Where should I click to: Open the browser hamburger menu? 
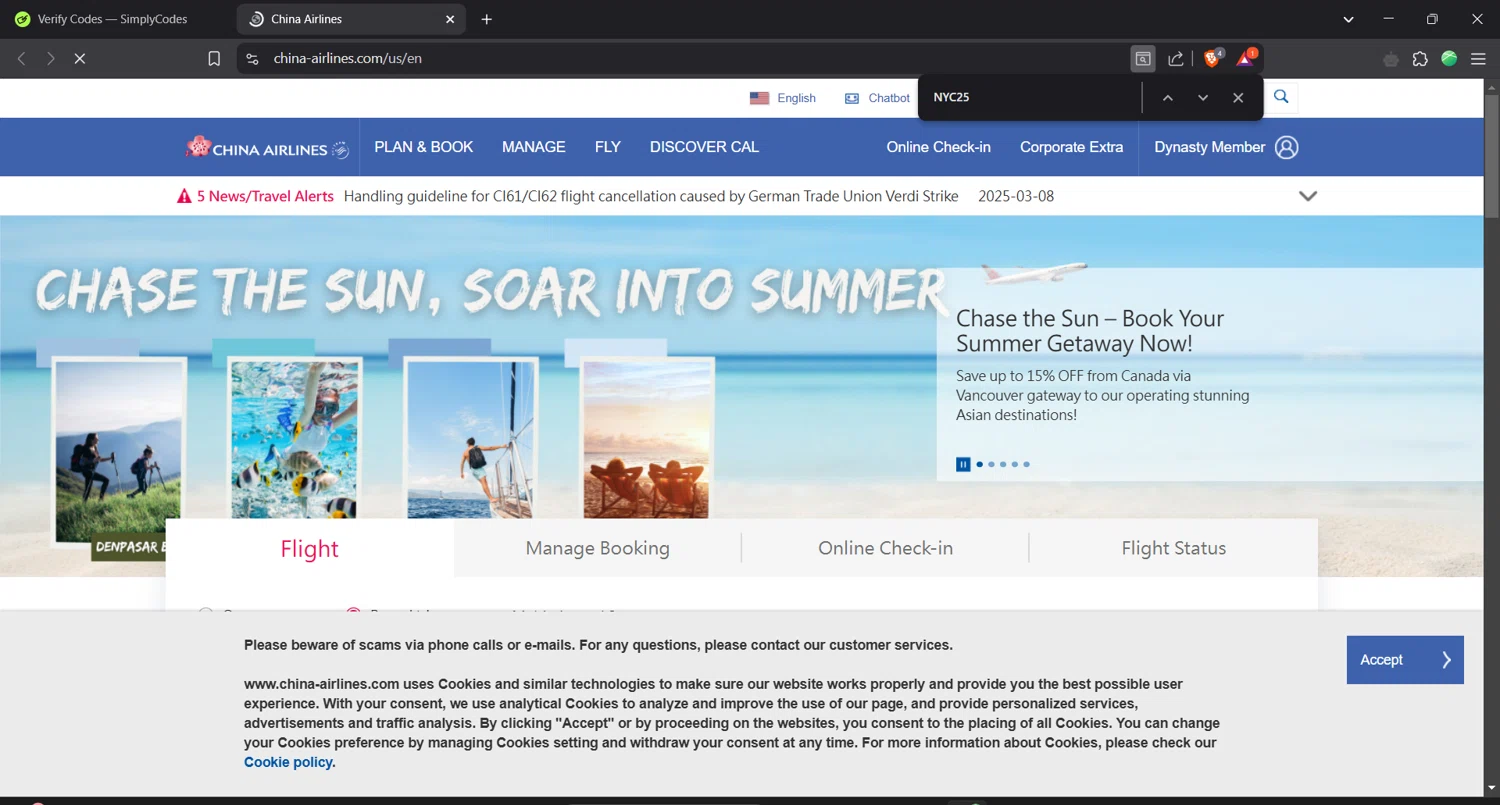click(x=1478, y=59)
